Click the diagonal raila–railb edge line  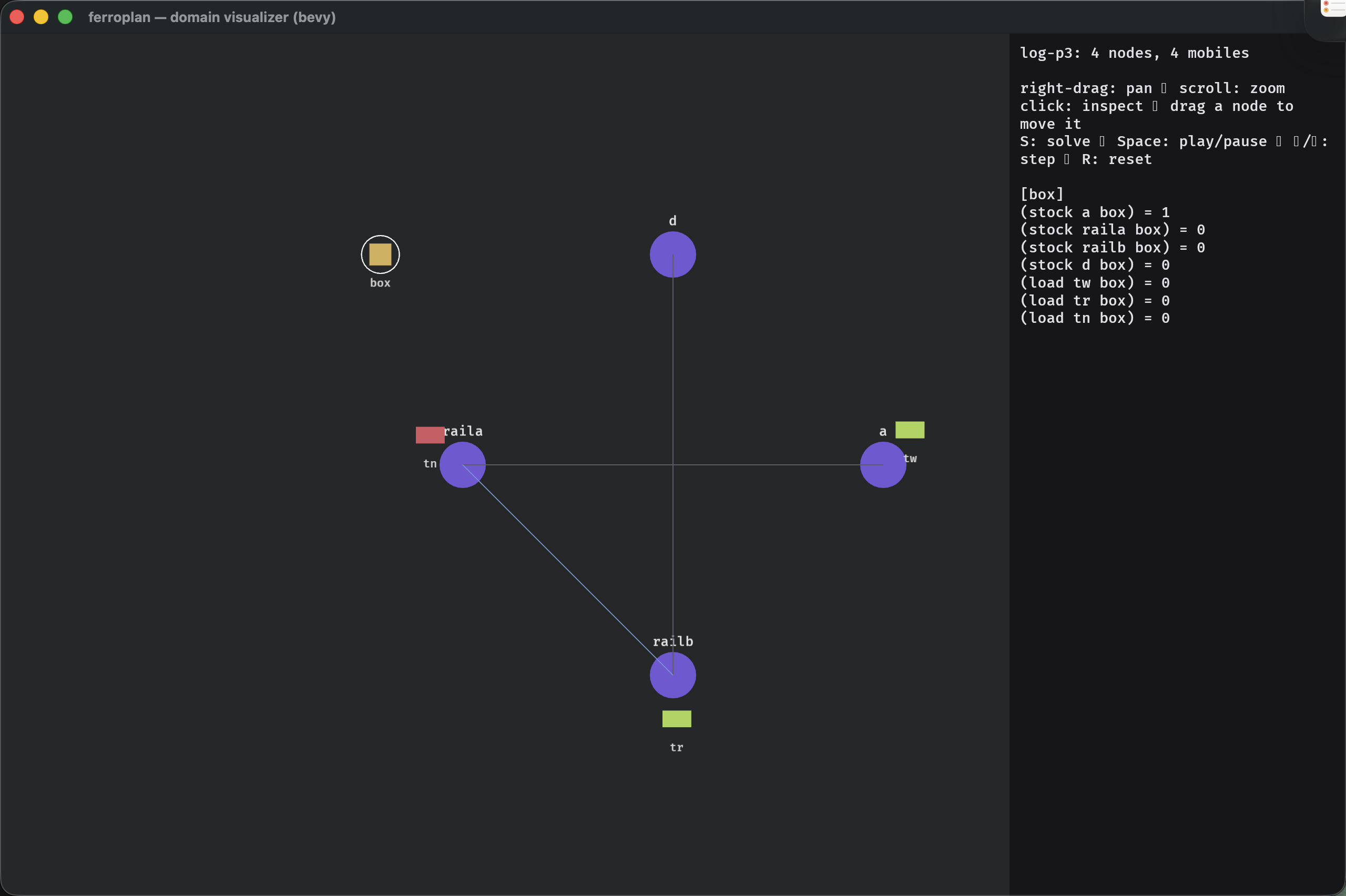(x=567, y=569)
